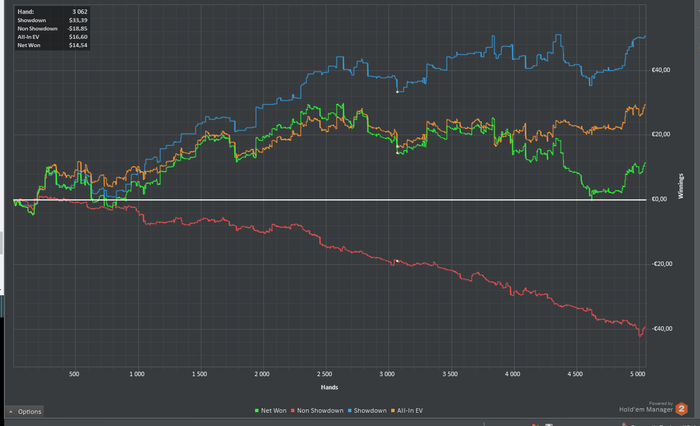Click the 4 500 x-axis label
This screenshot has width=700, height=426.
point(575,374)
